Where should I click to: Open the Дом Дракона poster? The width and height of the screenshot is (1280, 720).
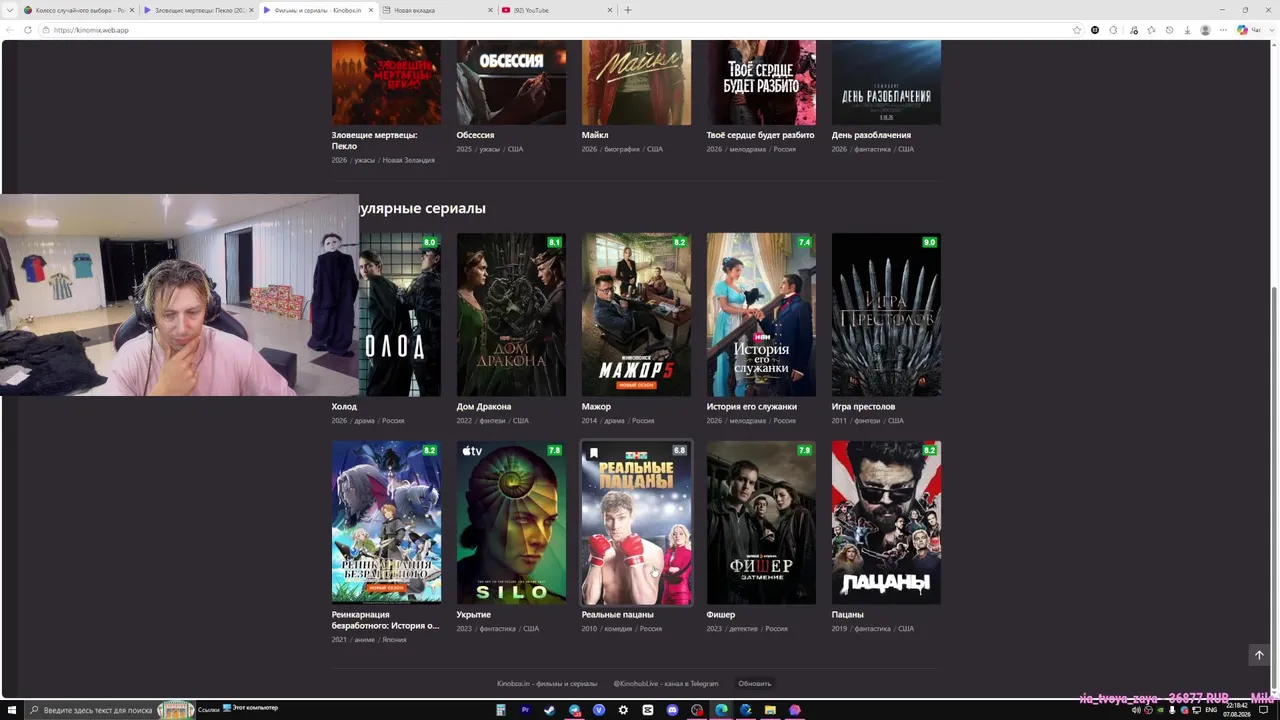(x=511, y=315)
